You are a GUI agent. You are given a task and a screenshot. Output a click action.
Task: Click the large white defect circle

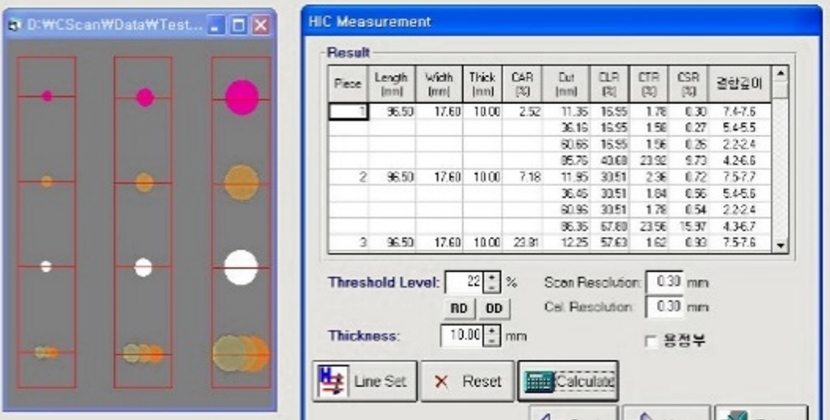coord(241,267)
